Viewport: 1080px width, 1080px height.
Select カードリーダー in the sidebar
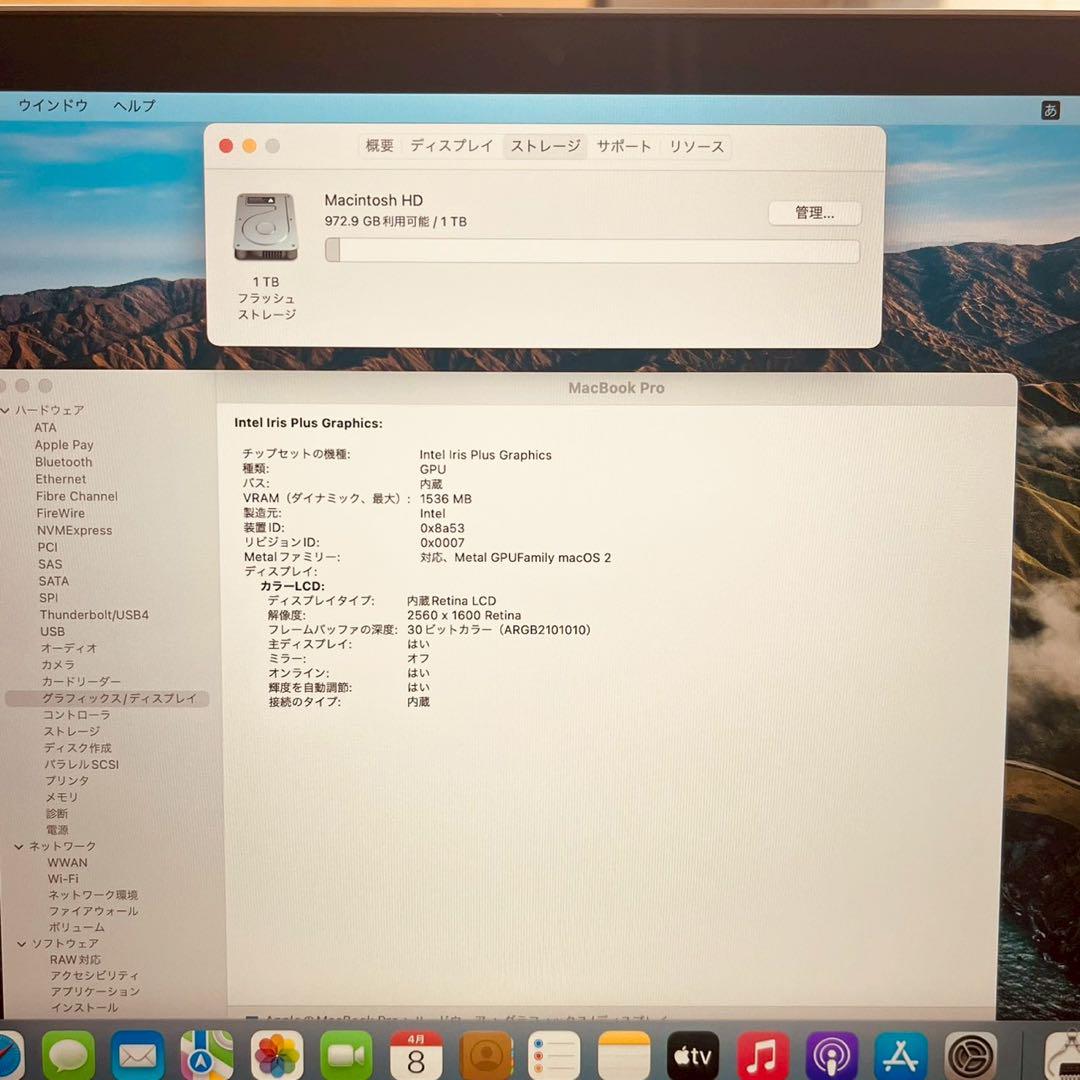[81, 681]
